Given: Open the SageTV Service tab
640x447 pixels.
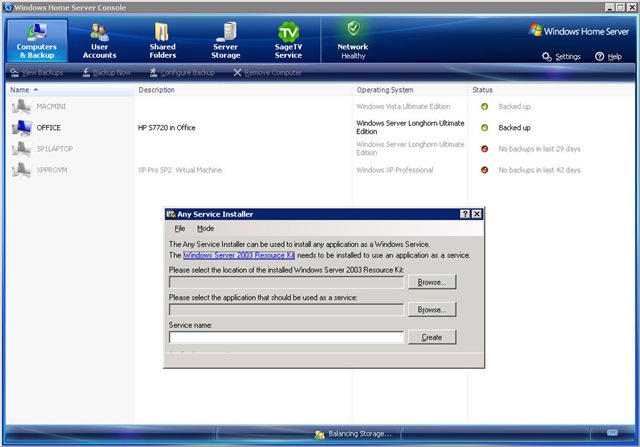Looking at the screenshot, I should pyautogui.click(x=289, y=40).
